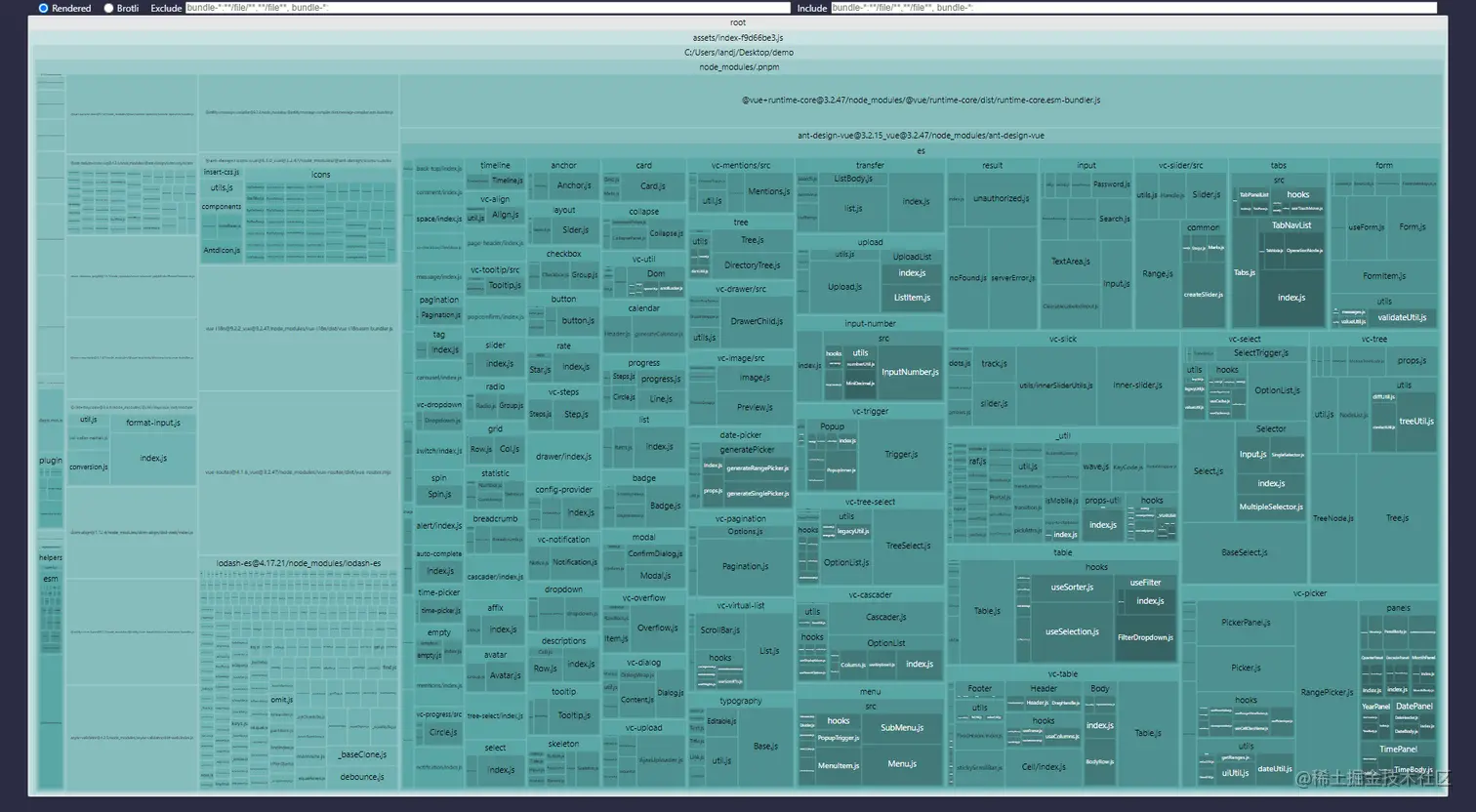The width and height of the screenshot is (1476, 812).
Task: Select the useForm.js cell
Action: click(x=1366, y=227)
